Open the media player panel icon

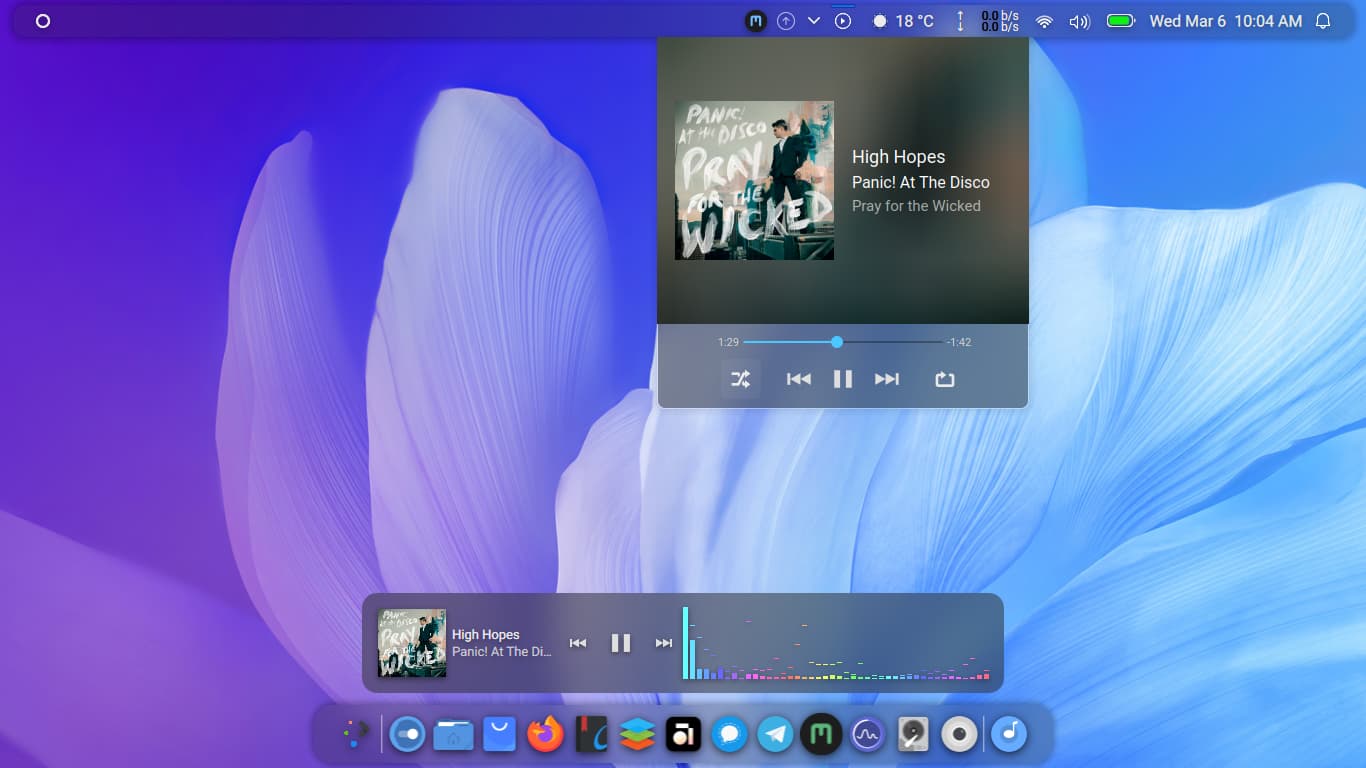tap(843, 21)
